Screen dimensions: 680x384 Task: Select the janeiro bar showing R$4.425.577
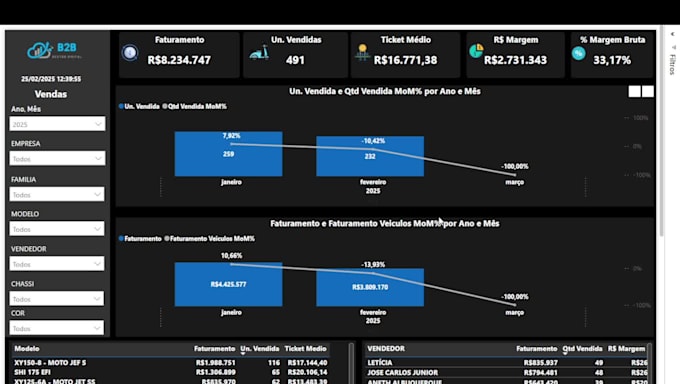[229, 284]
